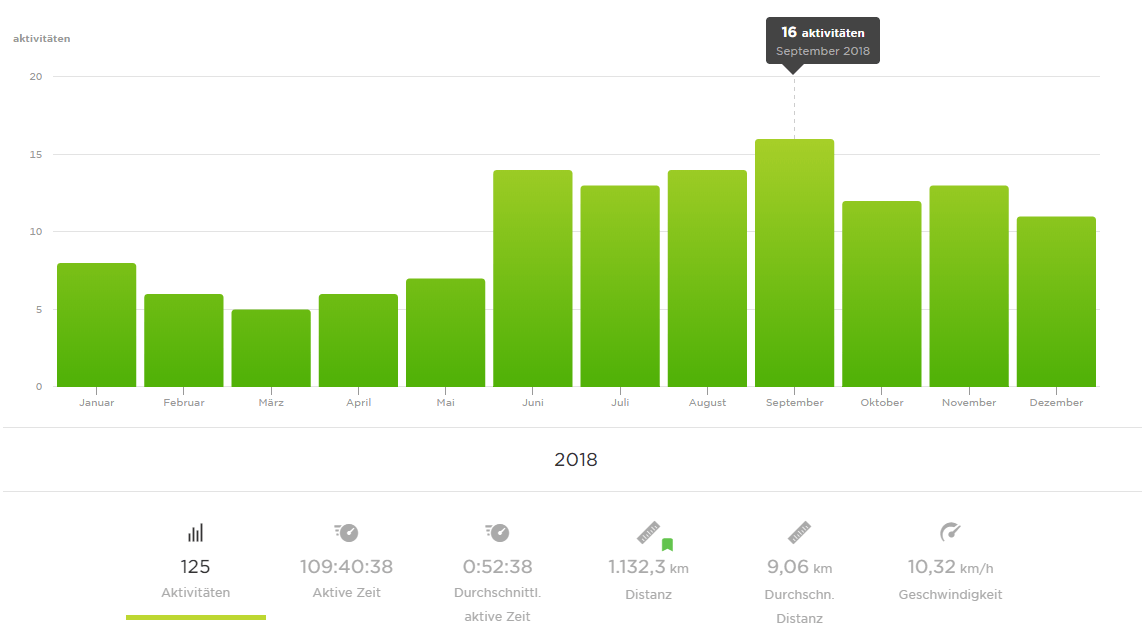Select the März activity bar

(271, 349)
